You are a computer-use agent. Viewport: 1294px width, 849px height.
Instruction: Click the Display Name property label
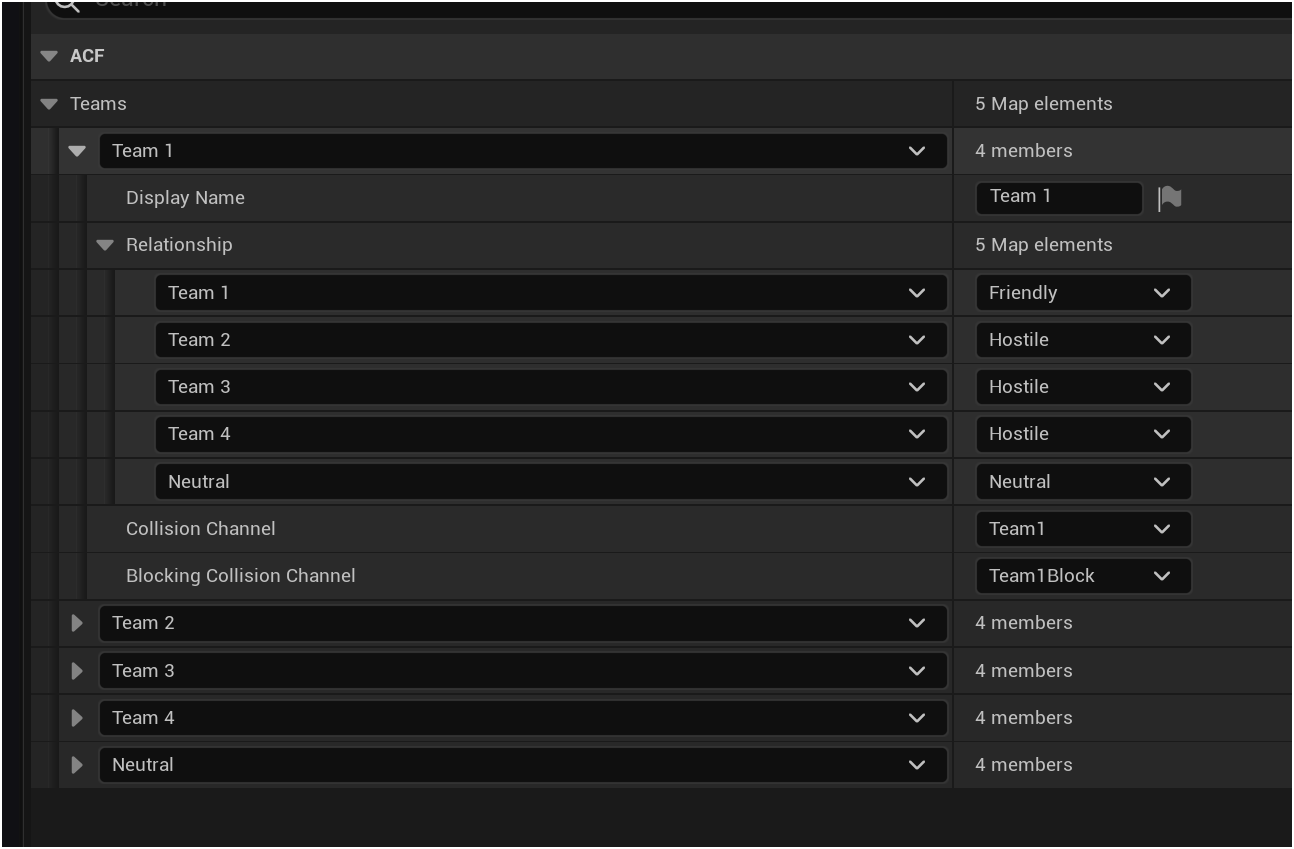185,198
